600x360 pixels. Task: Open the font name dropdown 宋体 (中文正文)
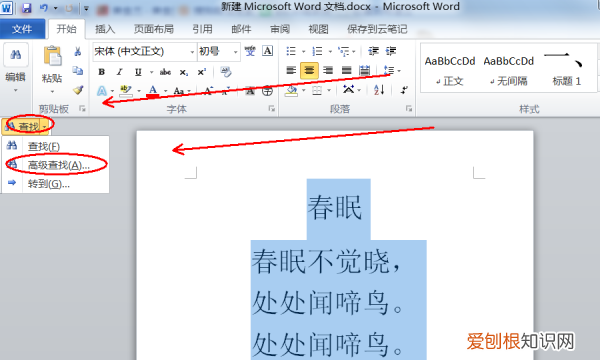coord(192,52)
